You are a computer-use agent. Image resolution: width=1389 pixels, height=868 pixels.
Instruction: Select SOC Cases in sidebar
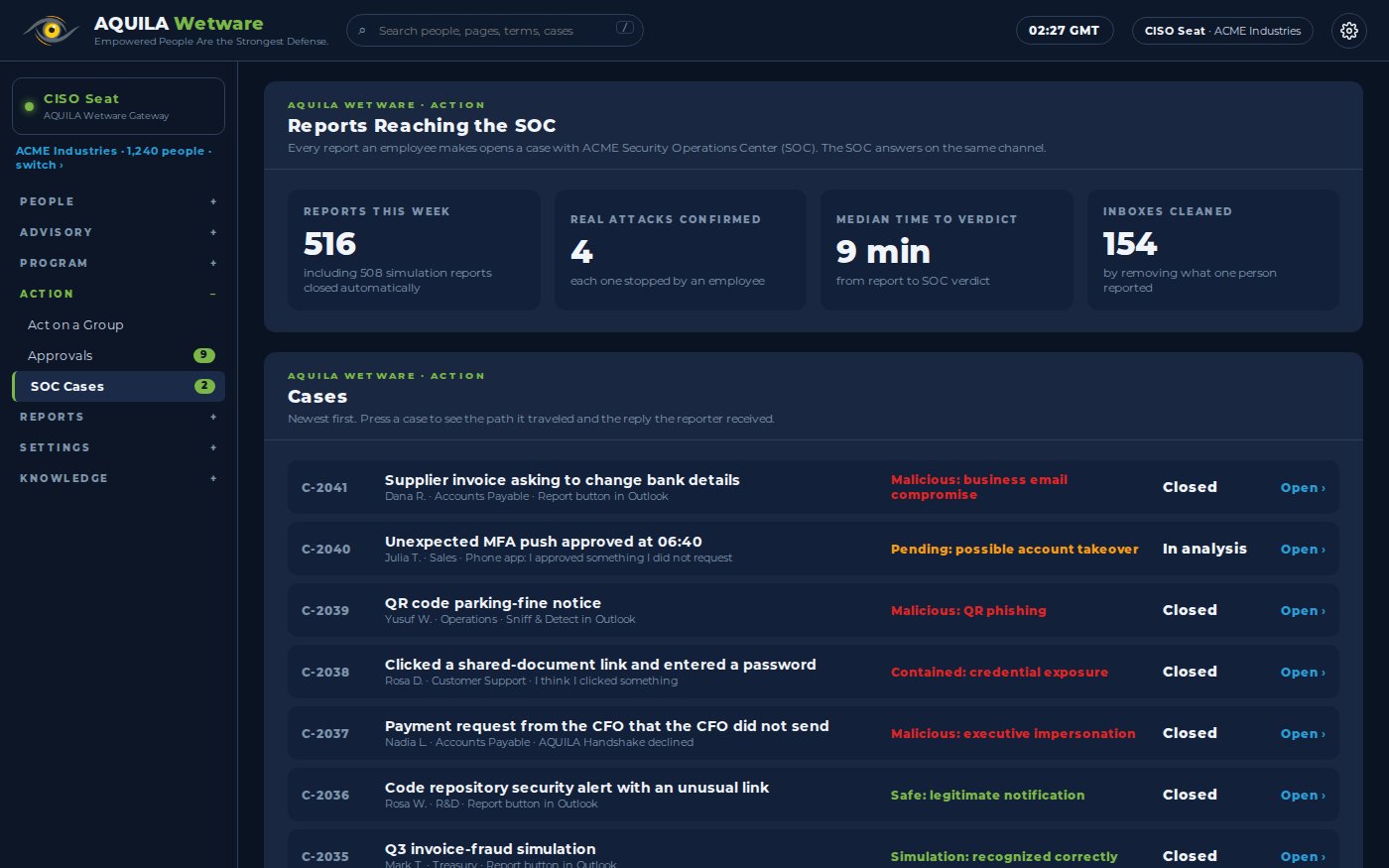(118, 386)
